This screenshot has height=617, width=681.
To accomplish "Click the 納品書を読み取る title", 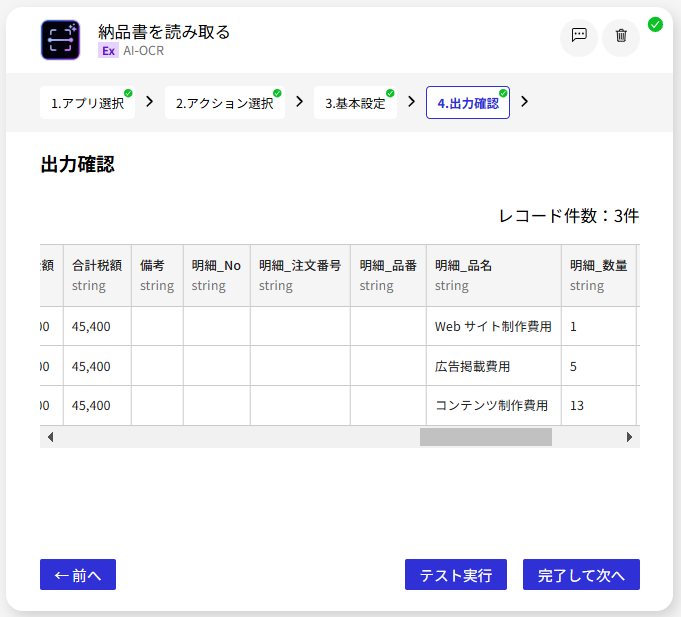I will tap(164, 32).
